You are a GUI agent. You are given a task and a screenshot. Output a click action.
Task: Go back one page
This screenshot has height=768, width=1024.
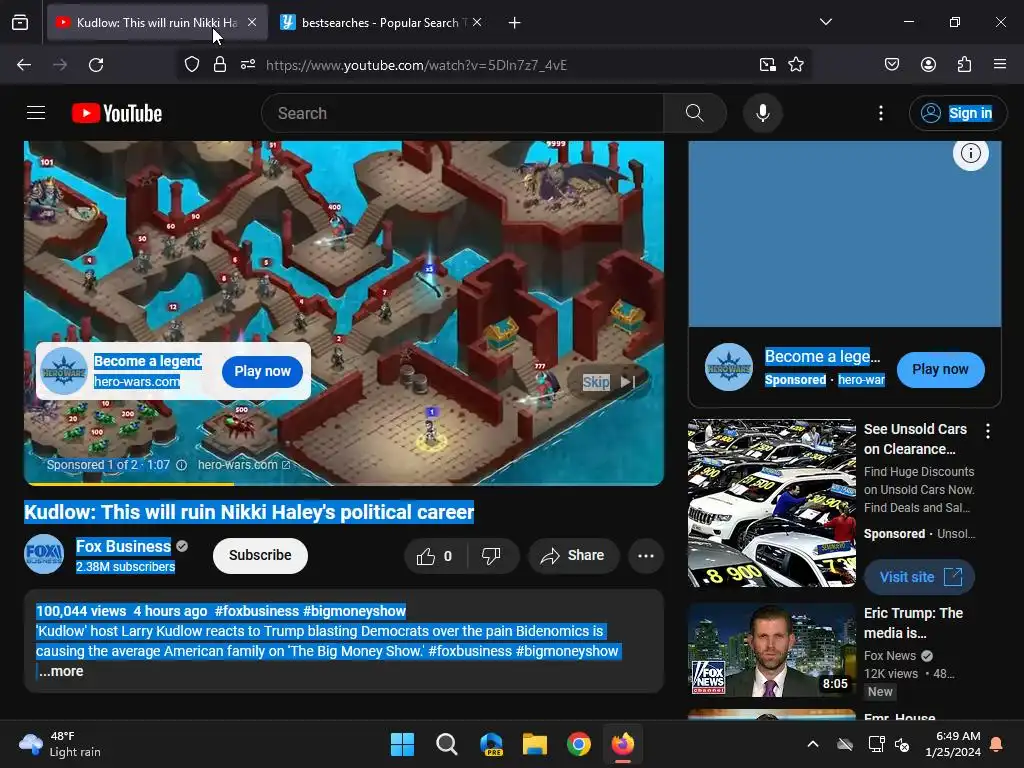click(24, 65)
